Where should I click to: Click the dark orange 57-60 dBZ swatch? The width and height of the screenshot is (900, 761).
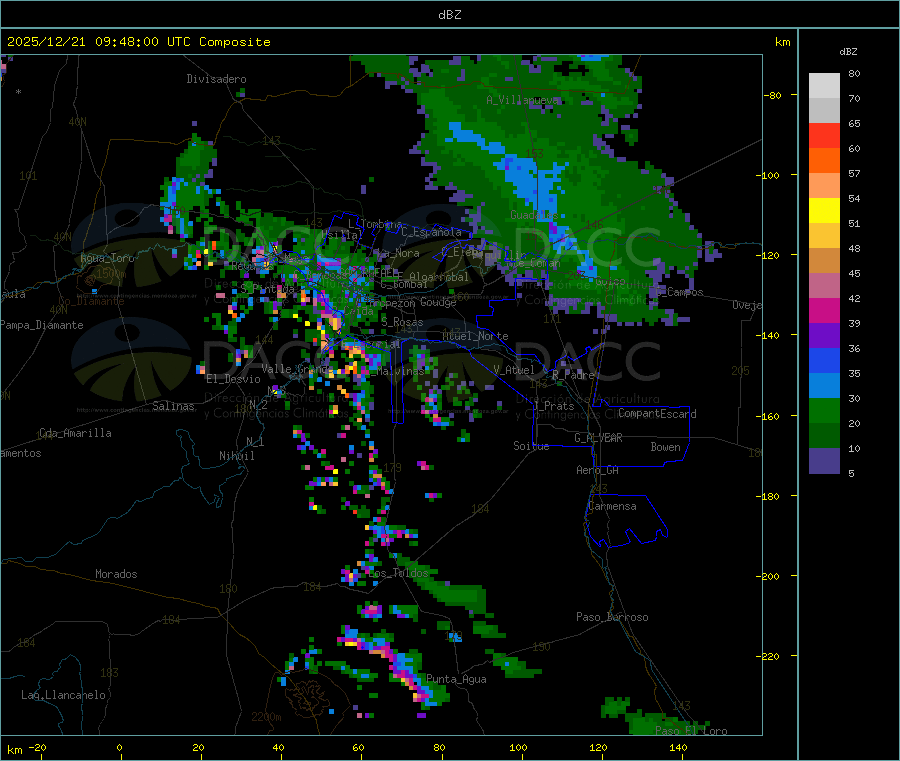click(x=824, y=161)
